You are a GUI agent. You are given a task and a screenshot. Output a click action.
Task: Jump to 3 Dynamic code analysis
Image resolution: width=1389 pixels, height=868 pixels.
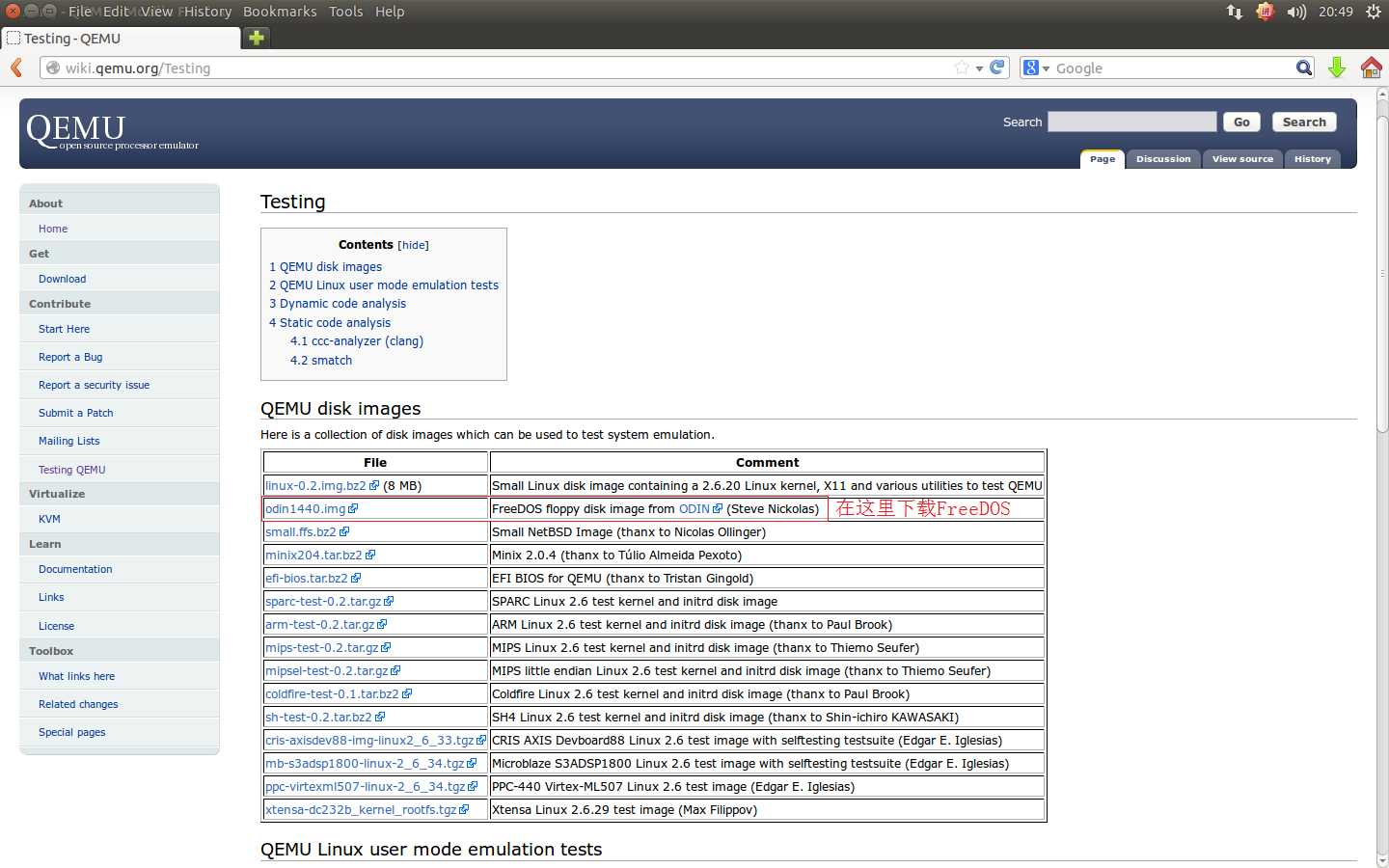[x=338, y=304]
